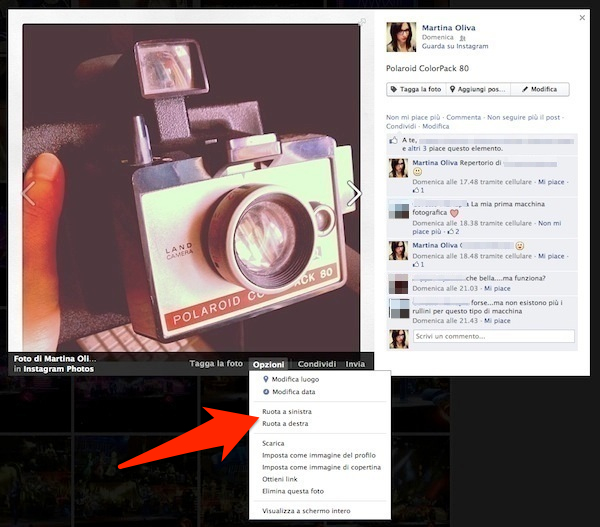Open the audience selector icon next to Domenica
Viewport: 600px width, 527px height.
(x=462, y=38)
